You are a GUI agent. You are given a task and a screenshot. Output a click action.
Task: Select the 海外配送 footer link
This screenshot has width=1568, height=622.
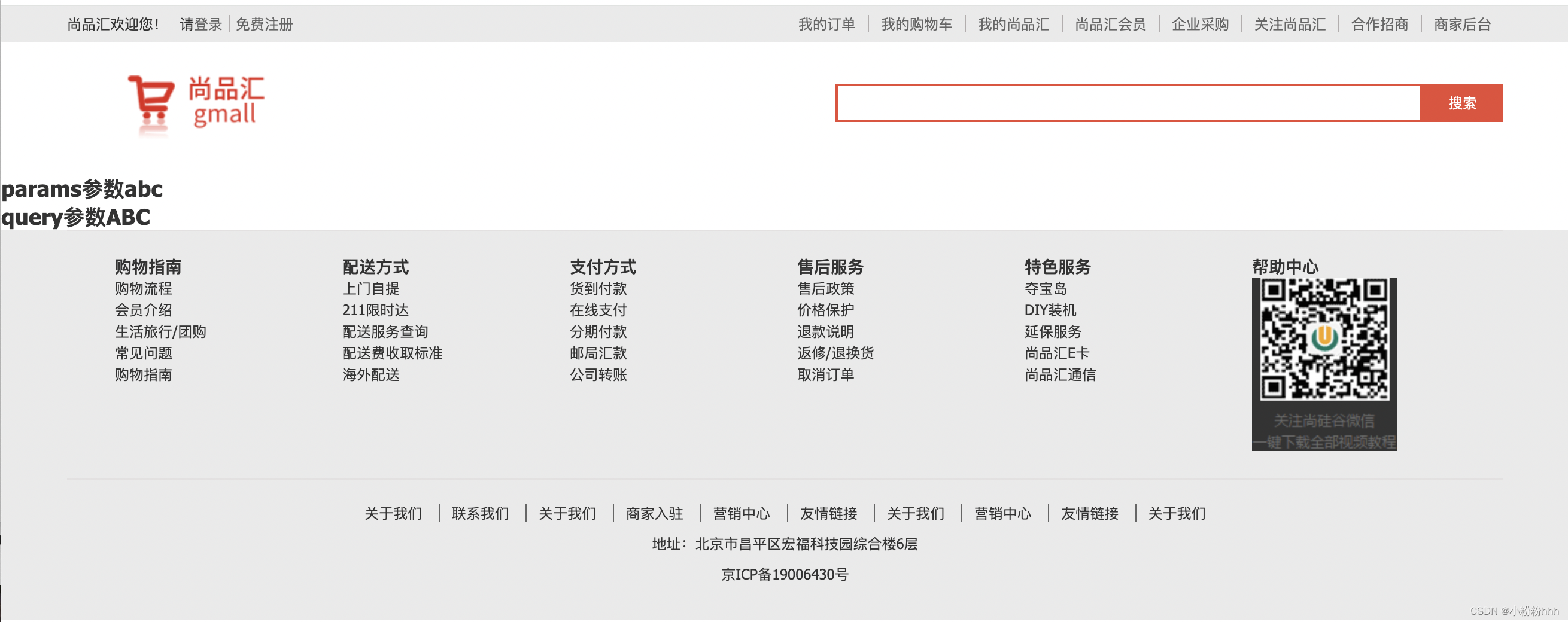tap(370, 374)
